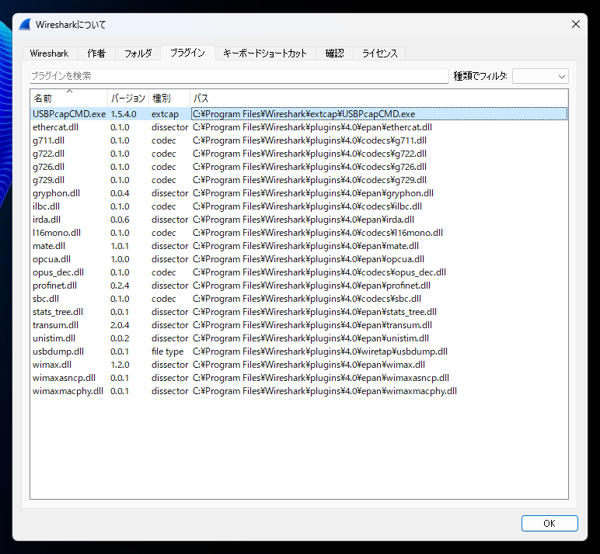Sort by the 名前 column header
Screen dimensions: 600x554
click(x=69, y=98)
